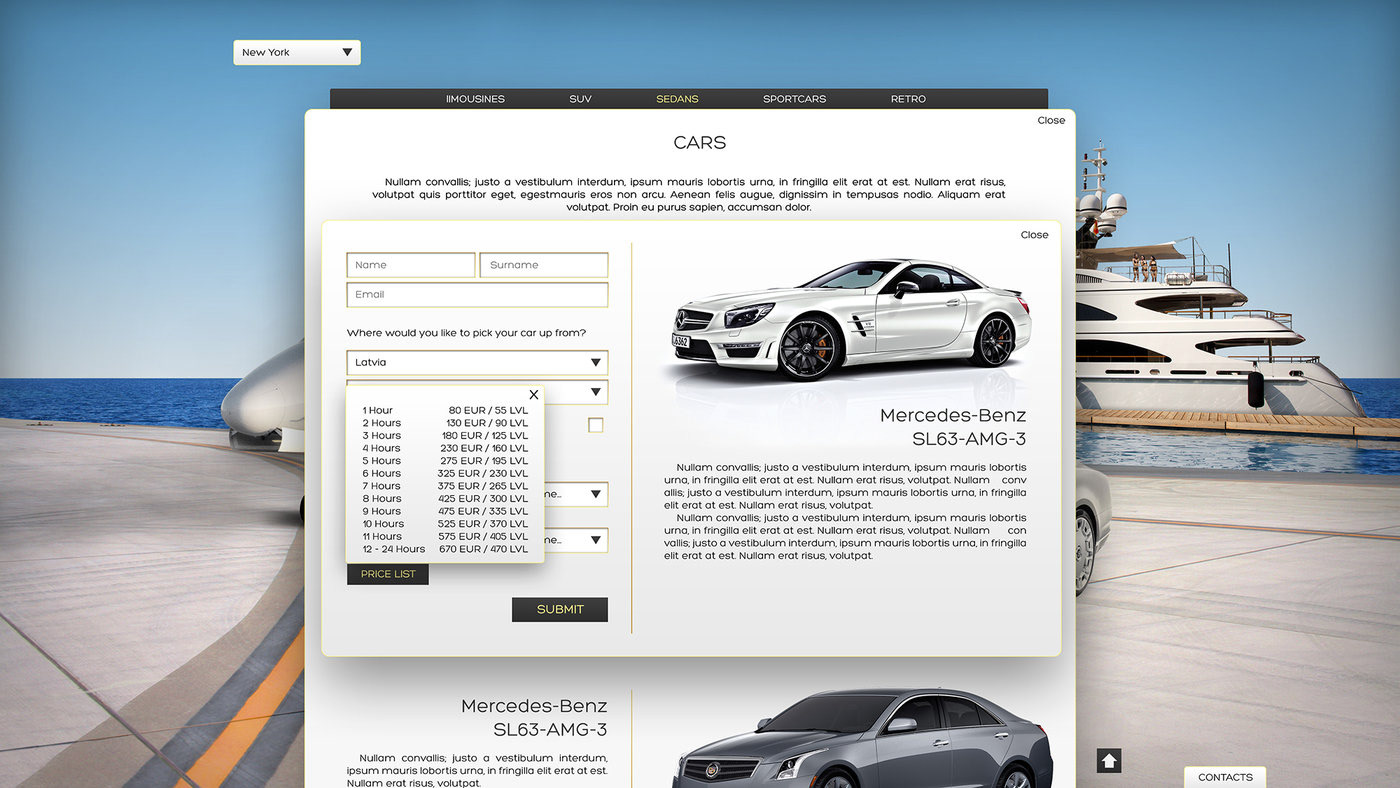
Task: Close the CARS outer panel
Action: point(1051,120)
